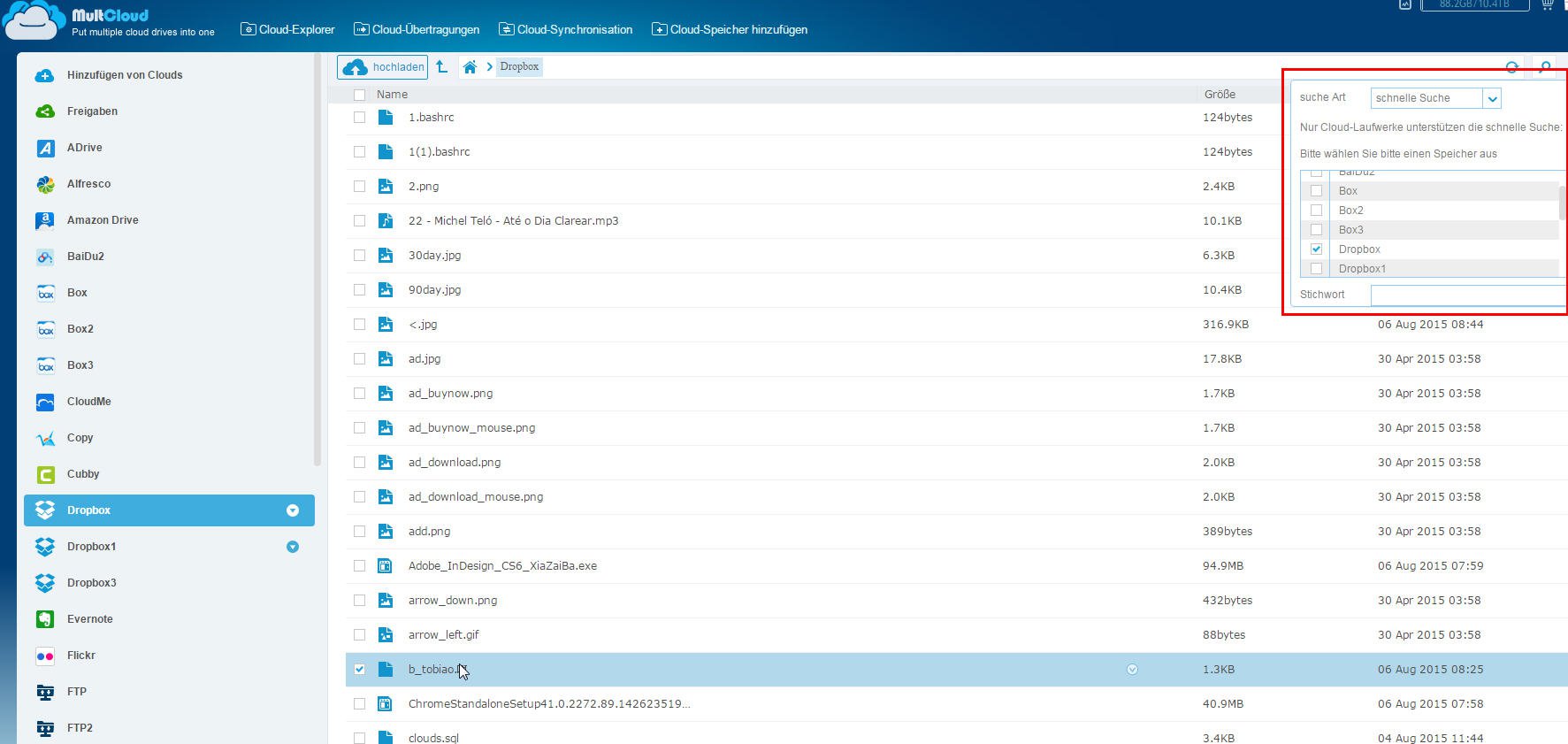Select BaiDu2 cloud in sidebar
Viewport: 1568px width, 744px height.
[85, 257]
